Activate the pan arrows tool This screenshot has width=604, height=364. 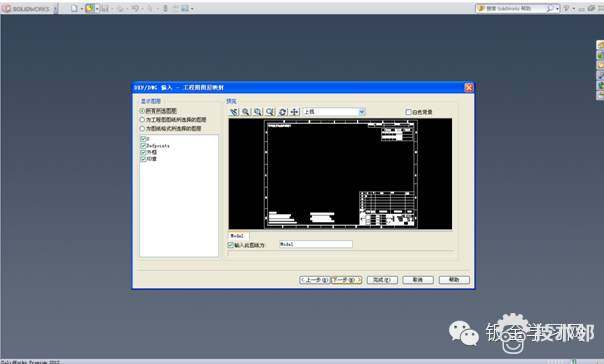[x=295, y=112]
